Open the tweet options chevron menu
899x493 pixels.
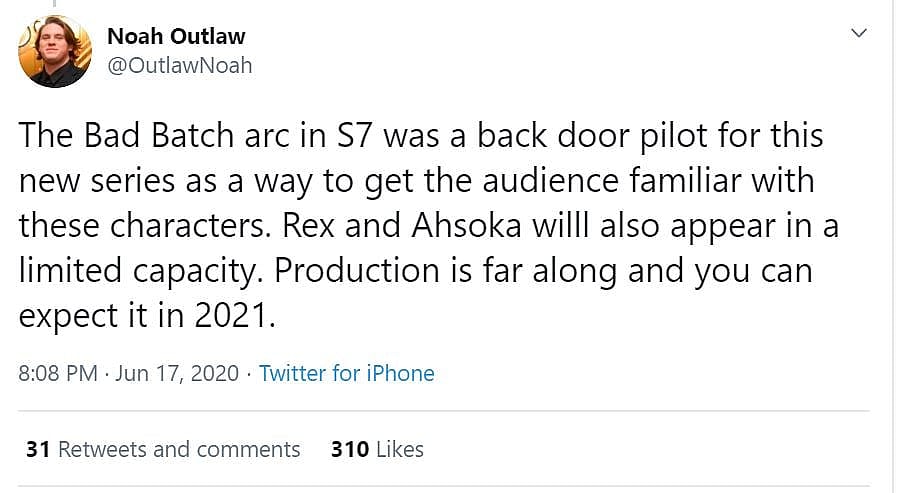(x=858, y=34)
